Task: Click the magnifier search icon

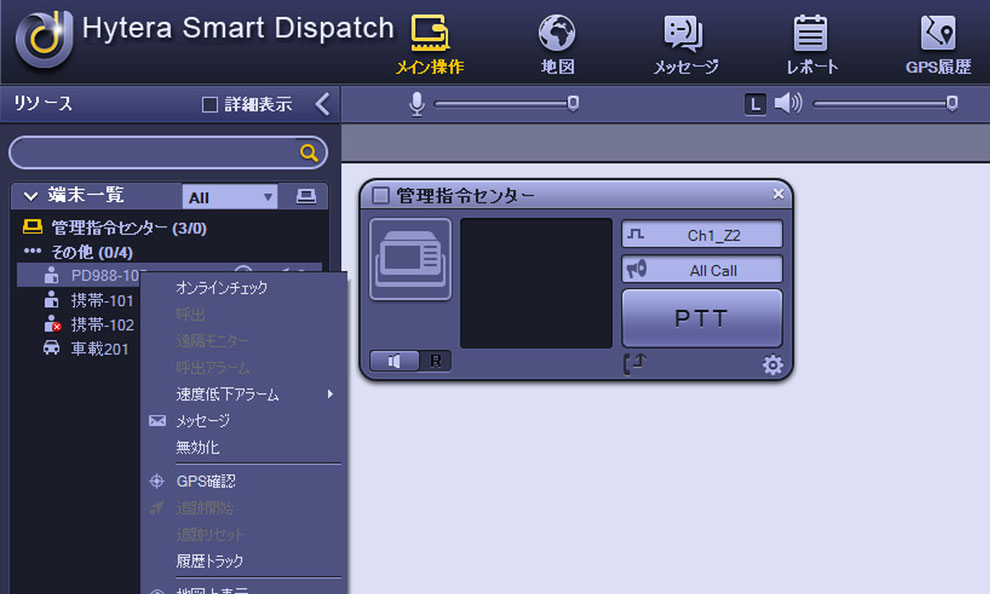Action: point(309,153)
